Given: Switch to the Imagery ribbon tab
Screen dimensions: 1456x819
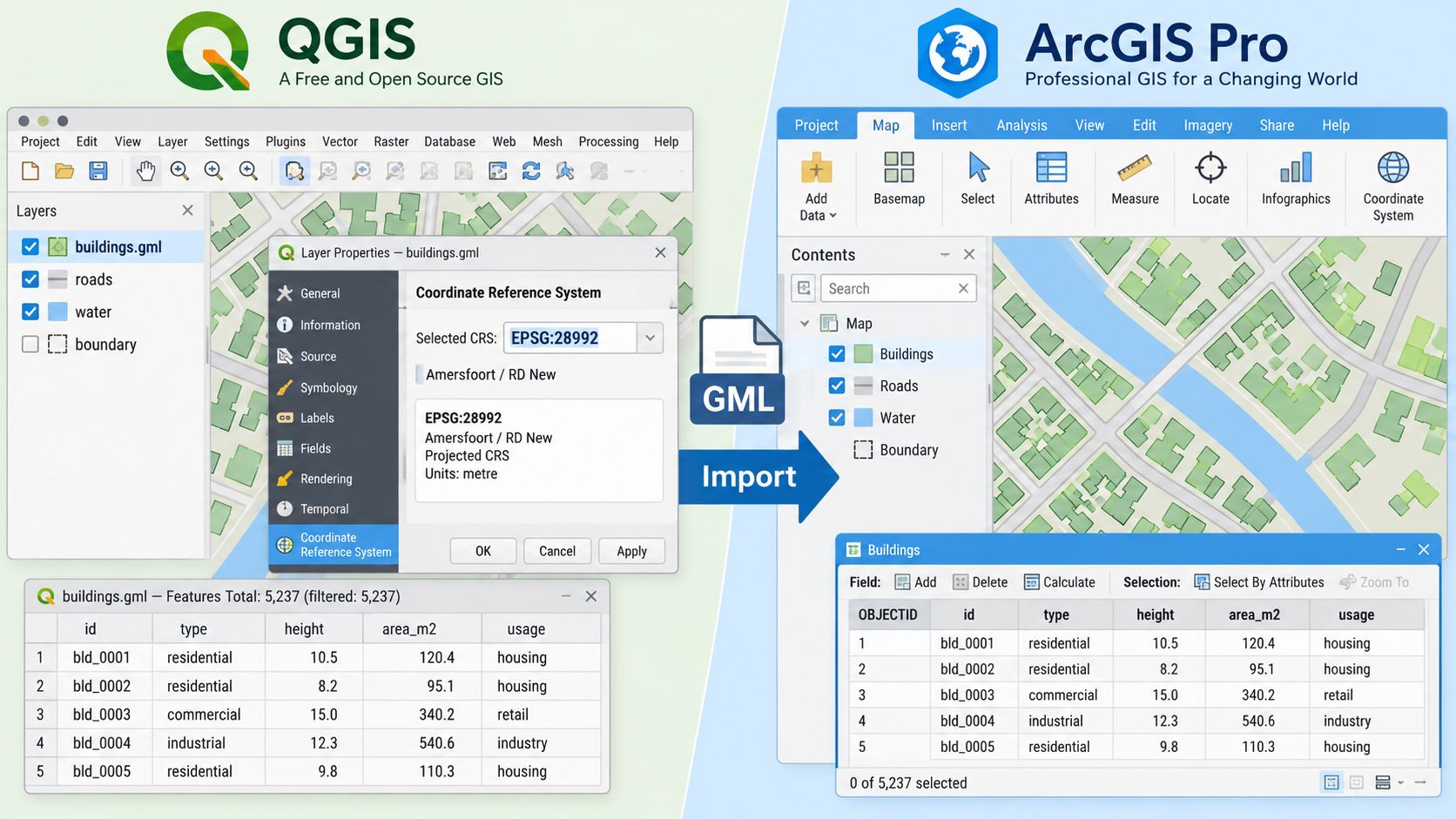Looking at the screenshot, I should (1208, 125).
